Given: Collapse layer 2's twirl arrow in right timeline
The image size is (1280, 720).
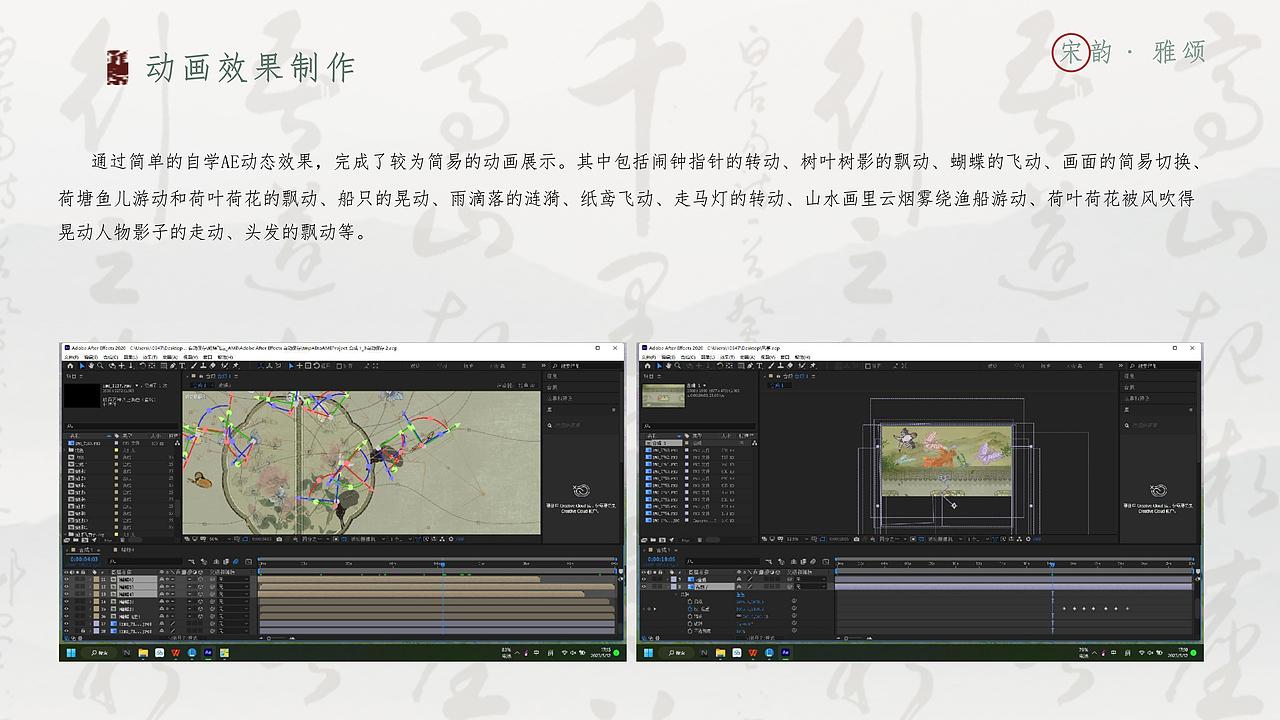Looking at the screenshot, I should (x=668, y=587).
